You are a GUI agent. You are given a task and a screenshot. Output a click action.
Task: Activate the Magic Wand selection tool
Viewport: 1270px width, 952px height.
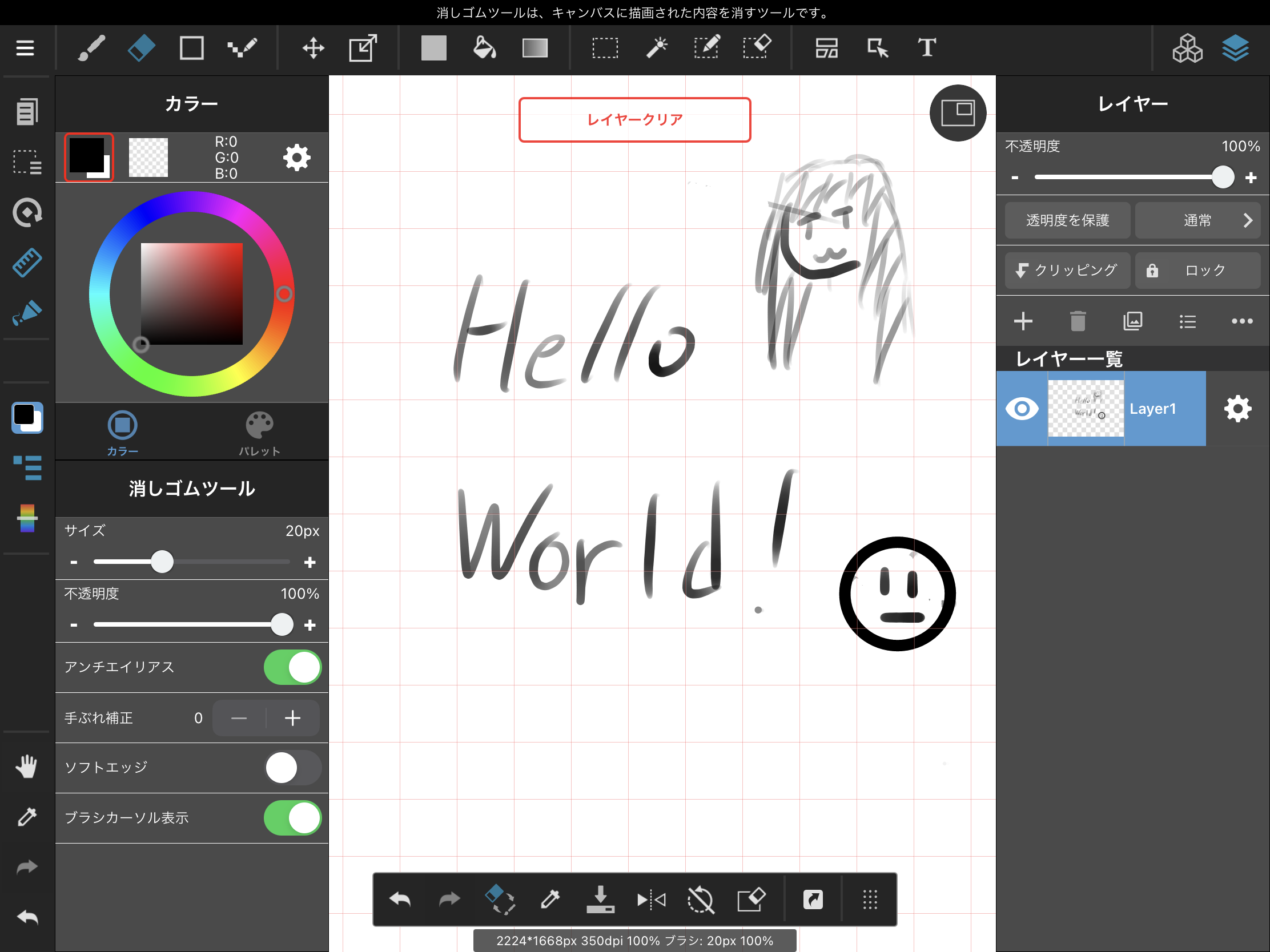tap(656, 48)
